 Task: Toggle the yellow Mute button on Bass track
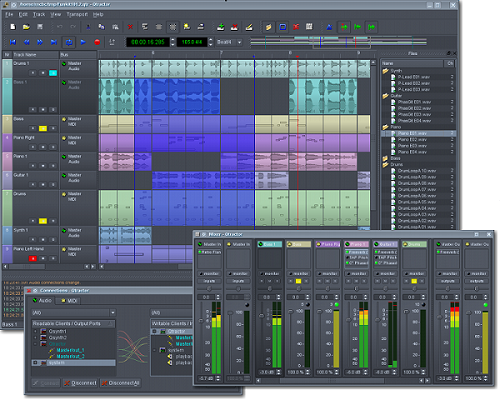(x=43, y=128)
